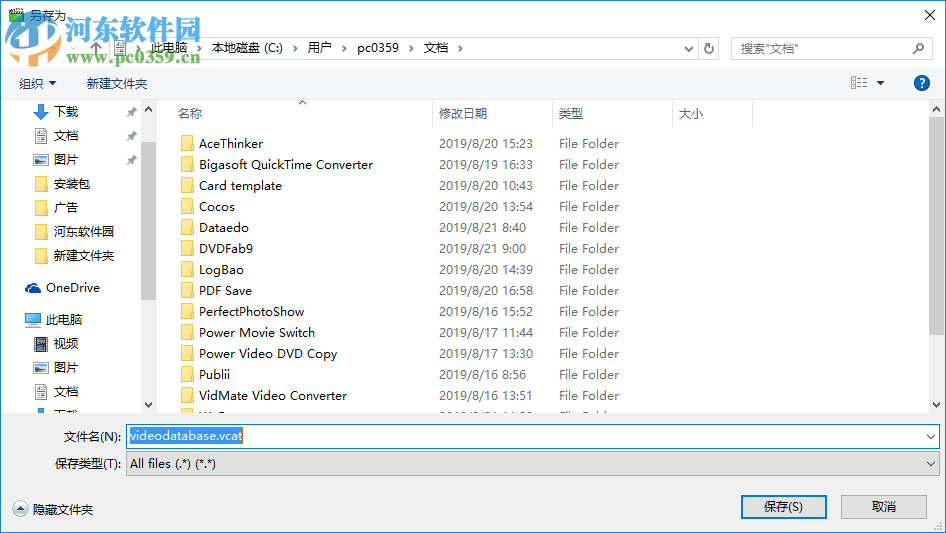946x533 pixels.
Task: Click pin icon next to quick-access 文档
Action: 132,136
